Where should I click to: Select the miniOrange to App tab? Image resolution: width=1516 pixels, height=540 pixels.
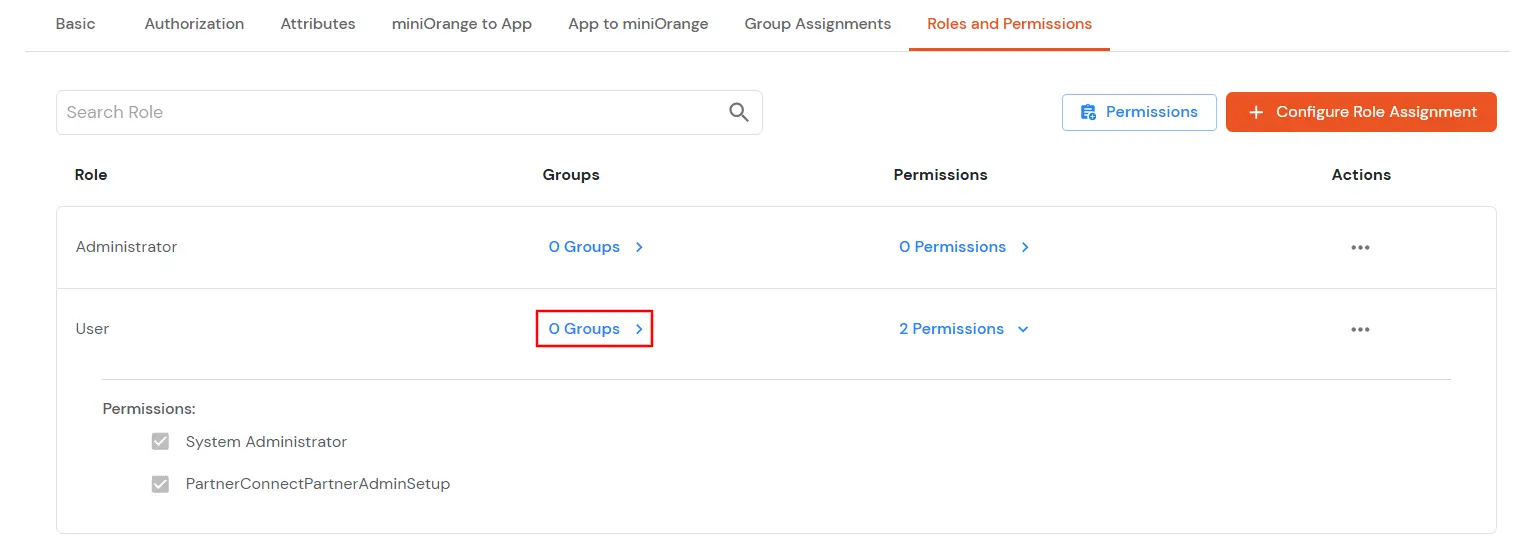[x=462, y=24]
